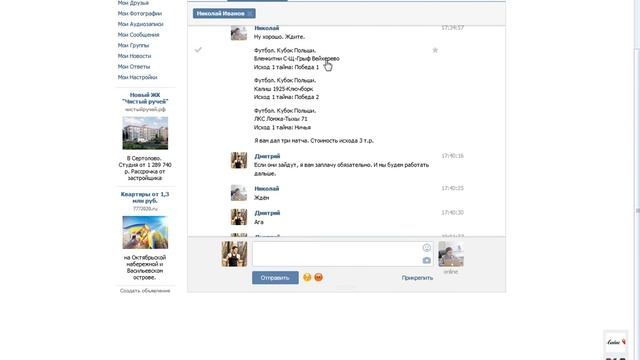
Task: Click Николай name above 'Ждем' message
Action: (267, 189)
